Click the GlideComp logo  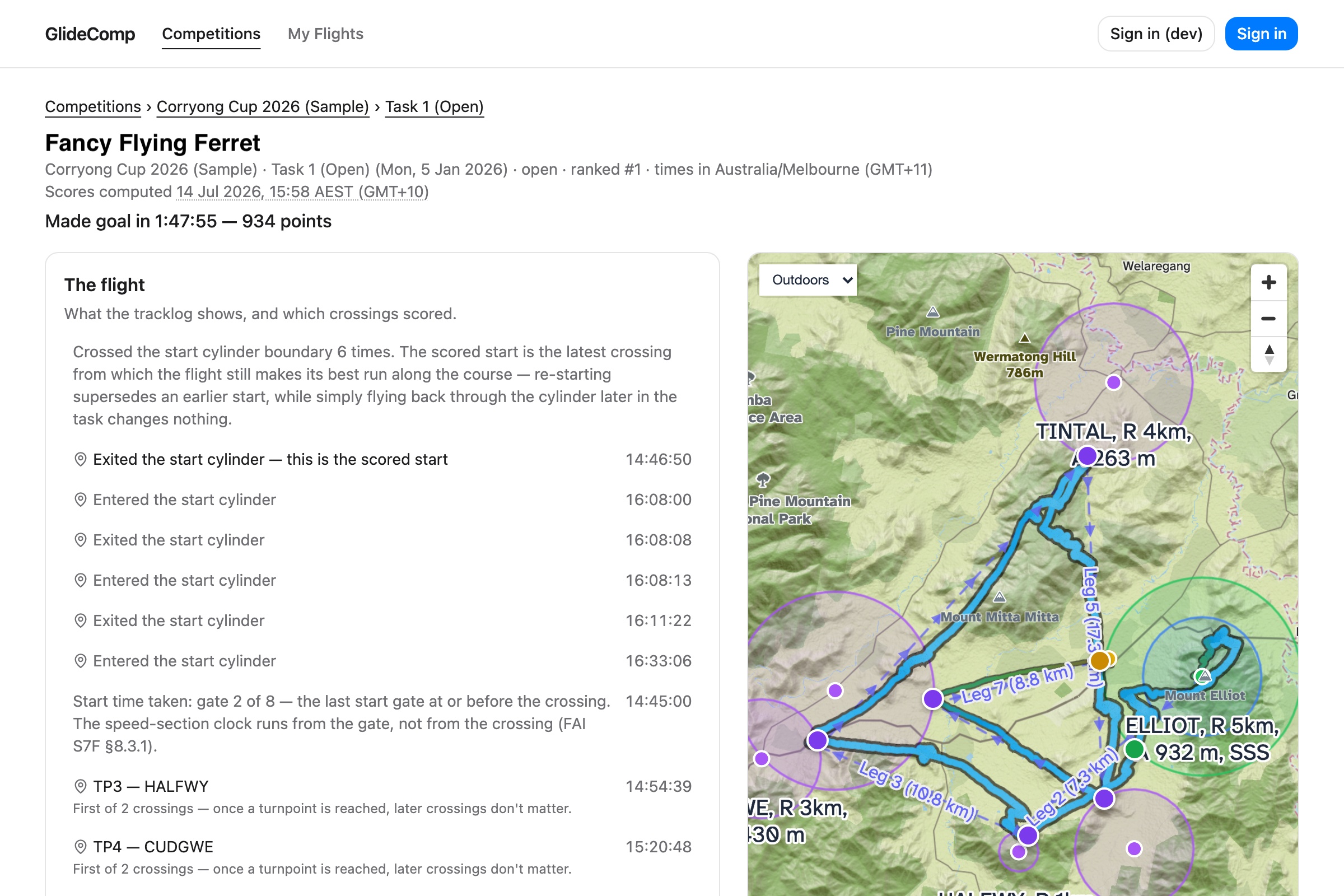90,34
